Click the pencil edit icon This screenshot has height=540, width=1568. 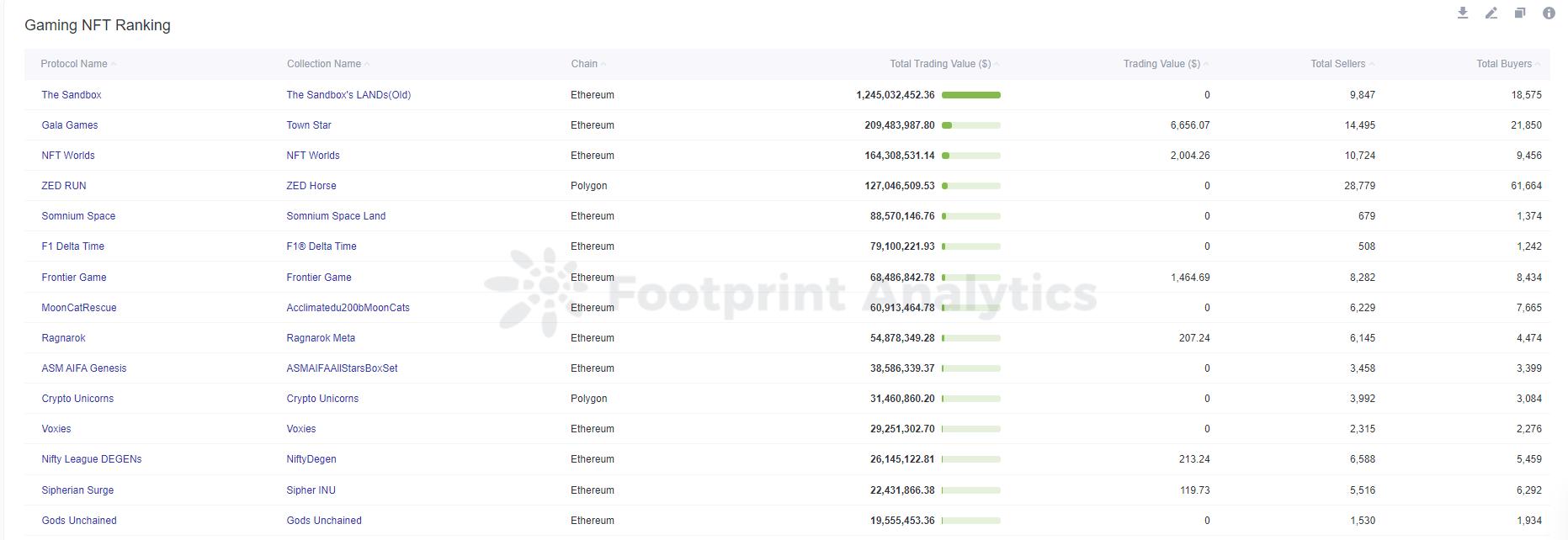click(1491, 13)
